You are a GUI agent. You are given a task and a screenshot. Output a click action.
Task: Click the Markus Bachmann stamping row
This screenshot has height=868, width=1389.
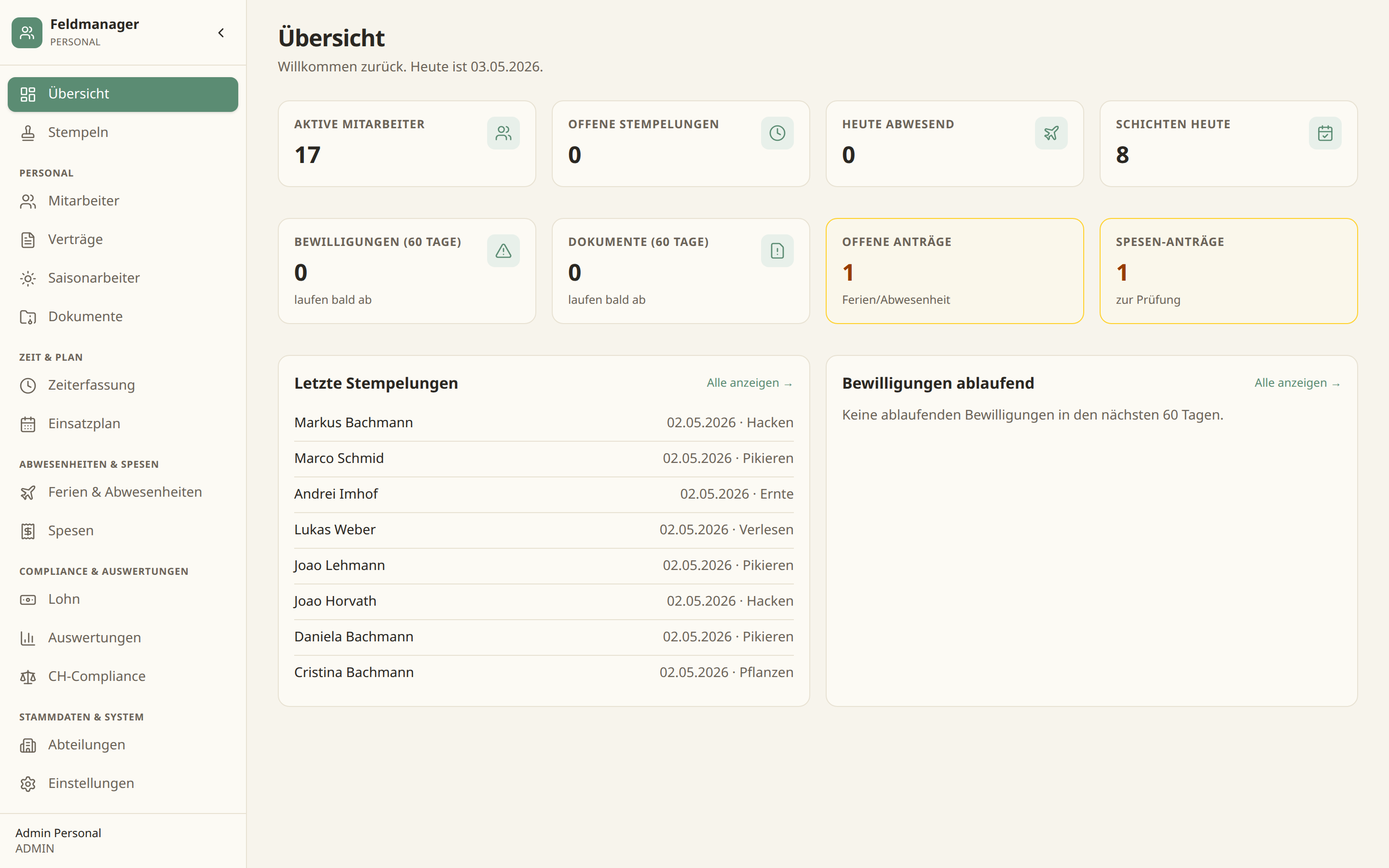point(544,423)
